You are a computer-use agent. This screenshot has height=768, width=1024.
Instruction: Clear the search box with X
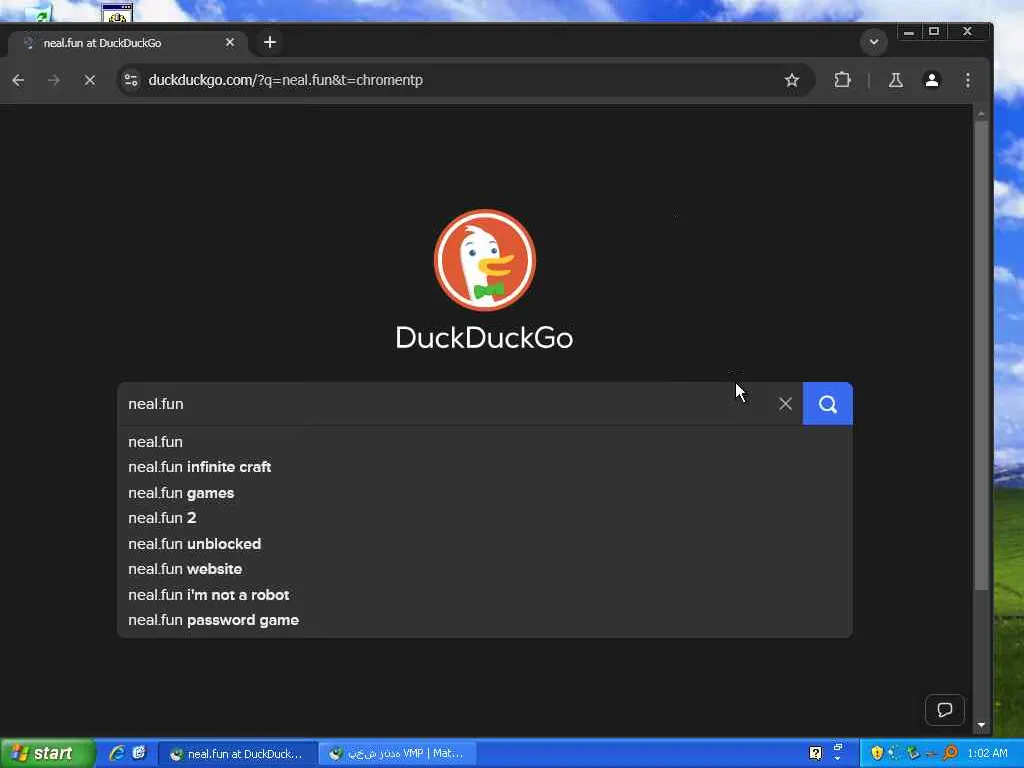pos(786,404)
